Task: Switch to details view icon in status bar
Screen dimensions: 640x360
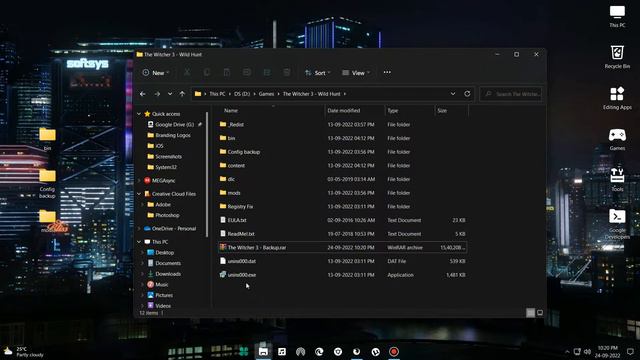Action: pos(530,313)
